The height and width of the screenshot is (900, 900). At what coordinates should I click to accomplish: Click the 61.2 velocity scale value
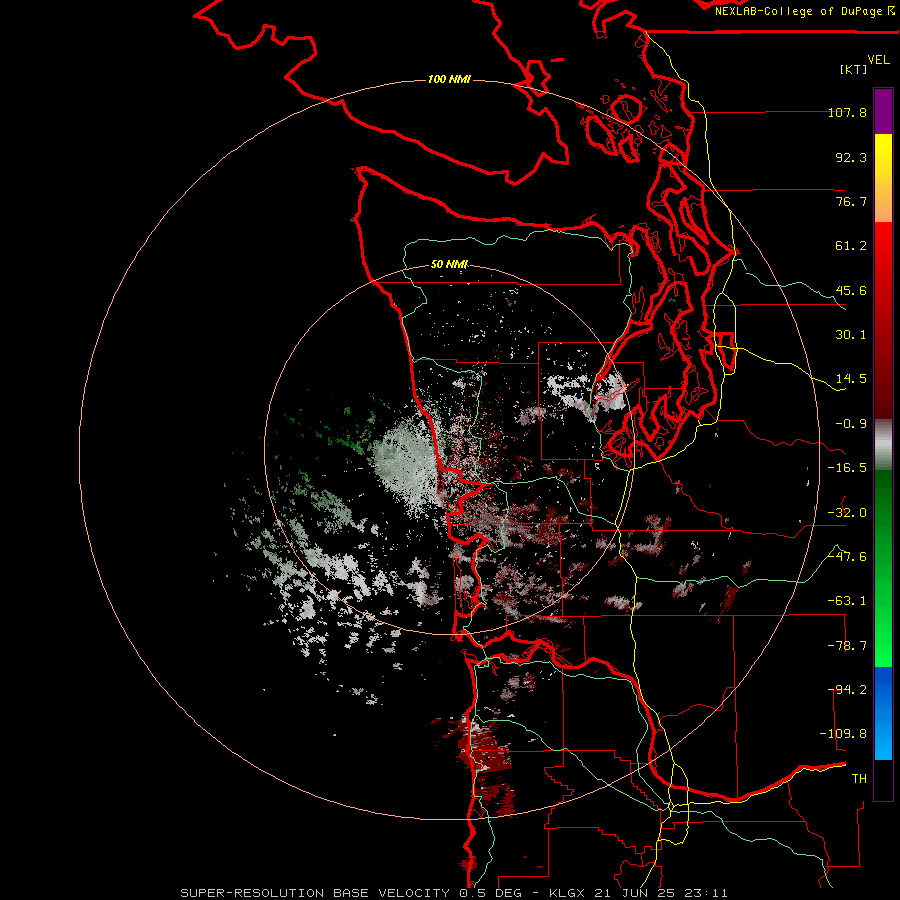point(851,246)
